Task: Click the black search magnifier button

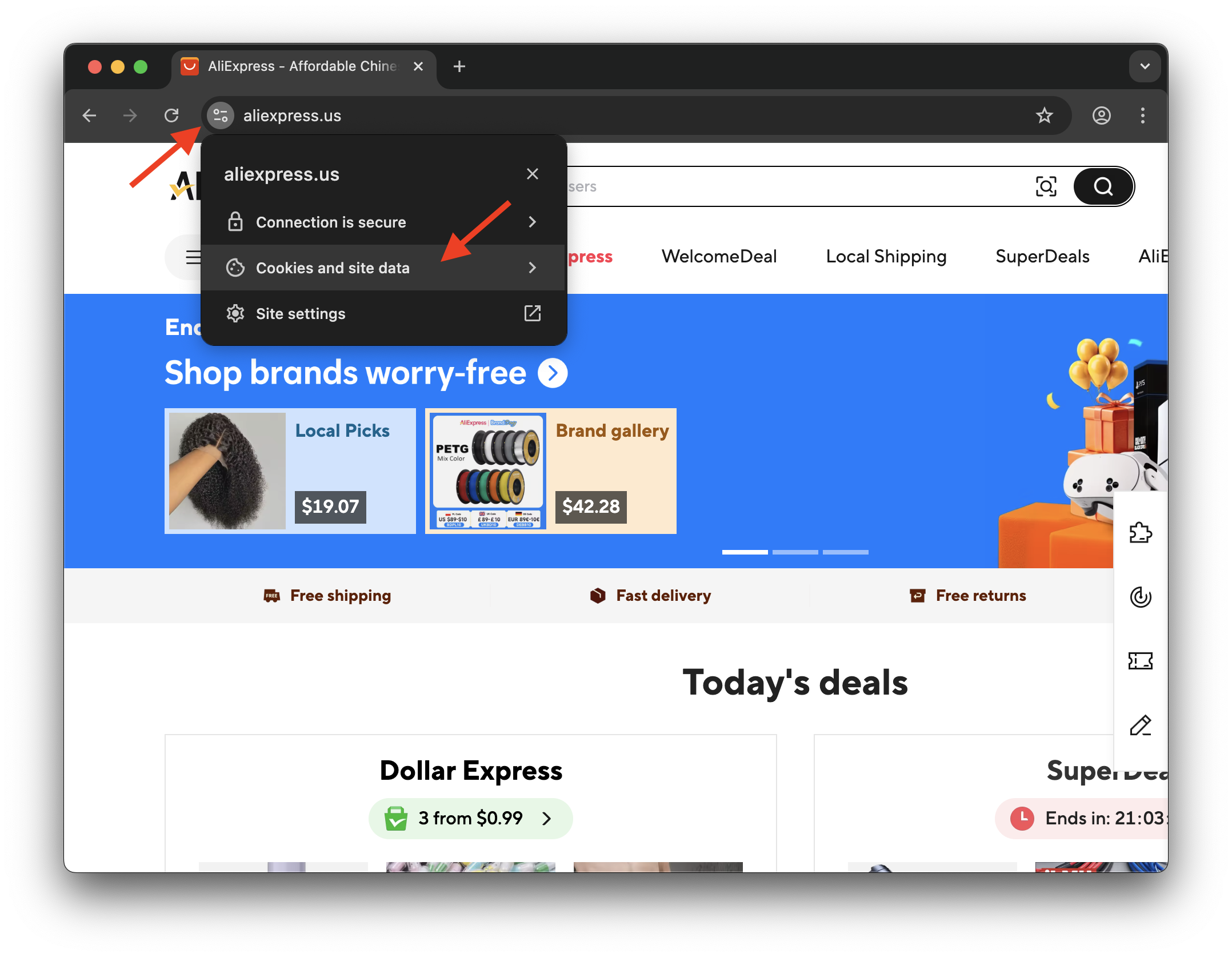Action: [1103, 186]
